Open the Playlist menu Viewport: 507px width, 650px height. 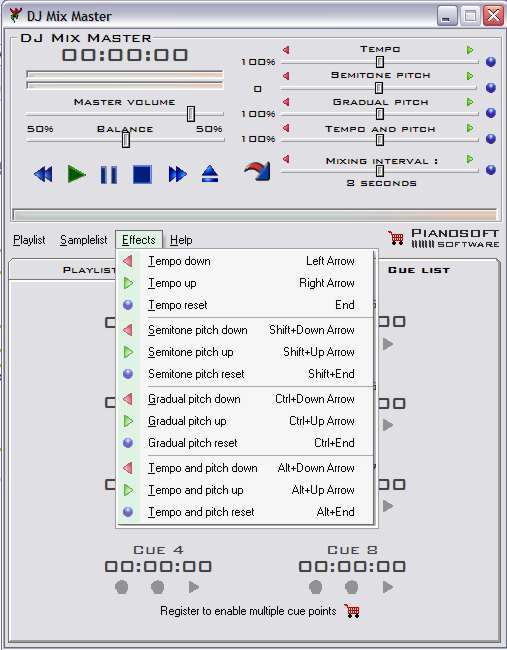(29, 240)
